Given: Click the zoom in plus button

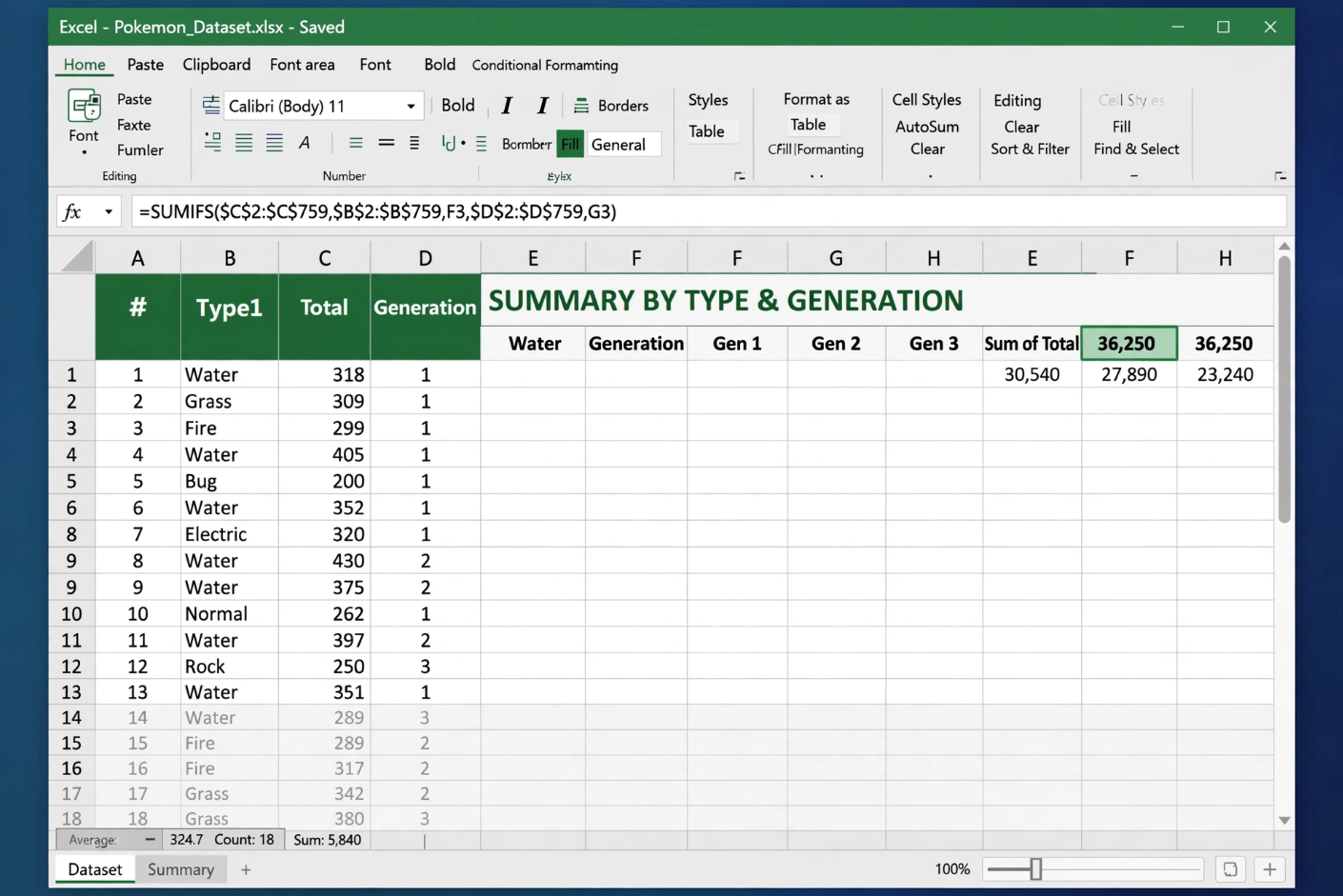Looking at the screenshot, I should coord(1270,869).
